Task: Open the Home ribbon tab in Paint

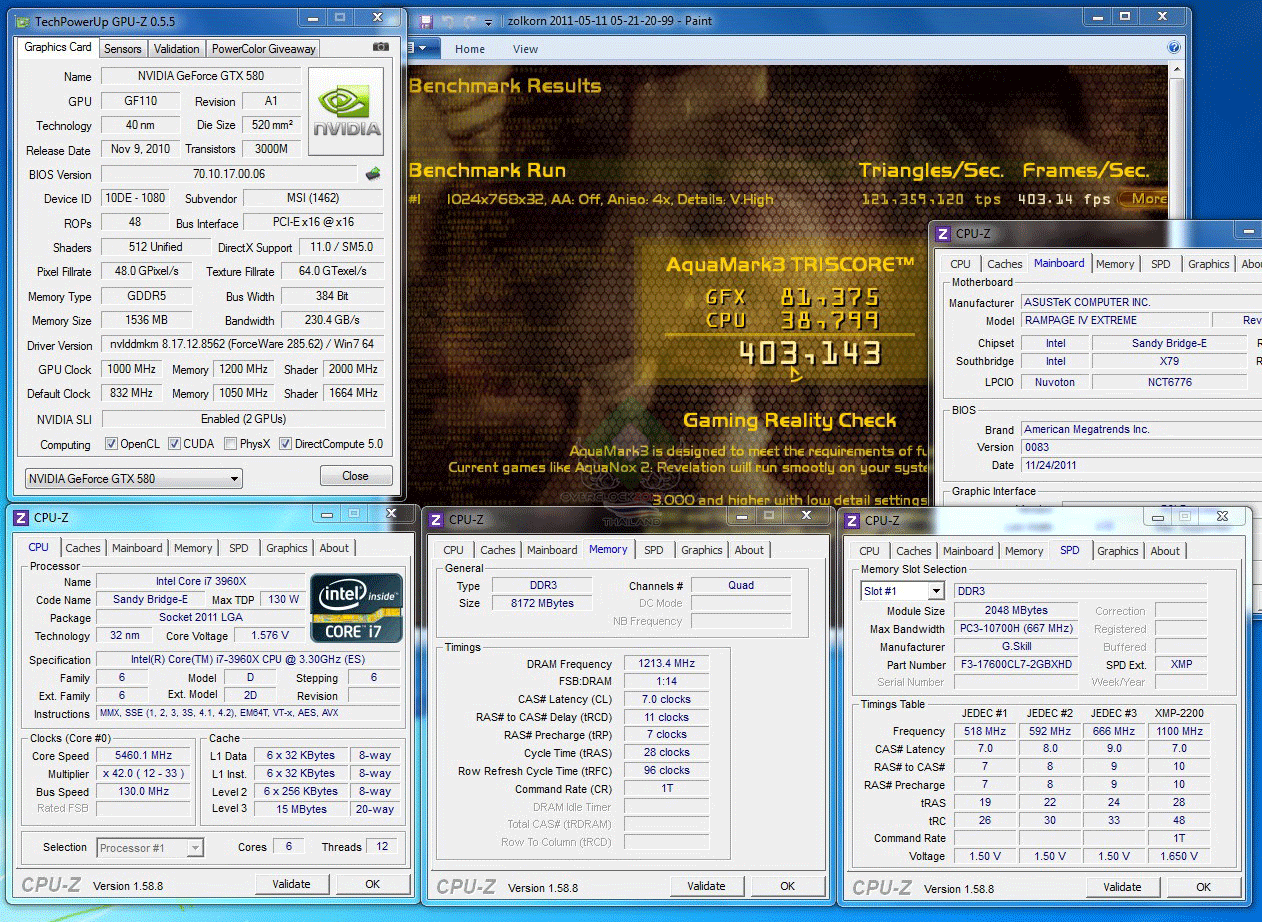Action: click(x=470, y=49)
